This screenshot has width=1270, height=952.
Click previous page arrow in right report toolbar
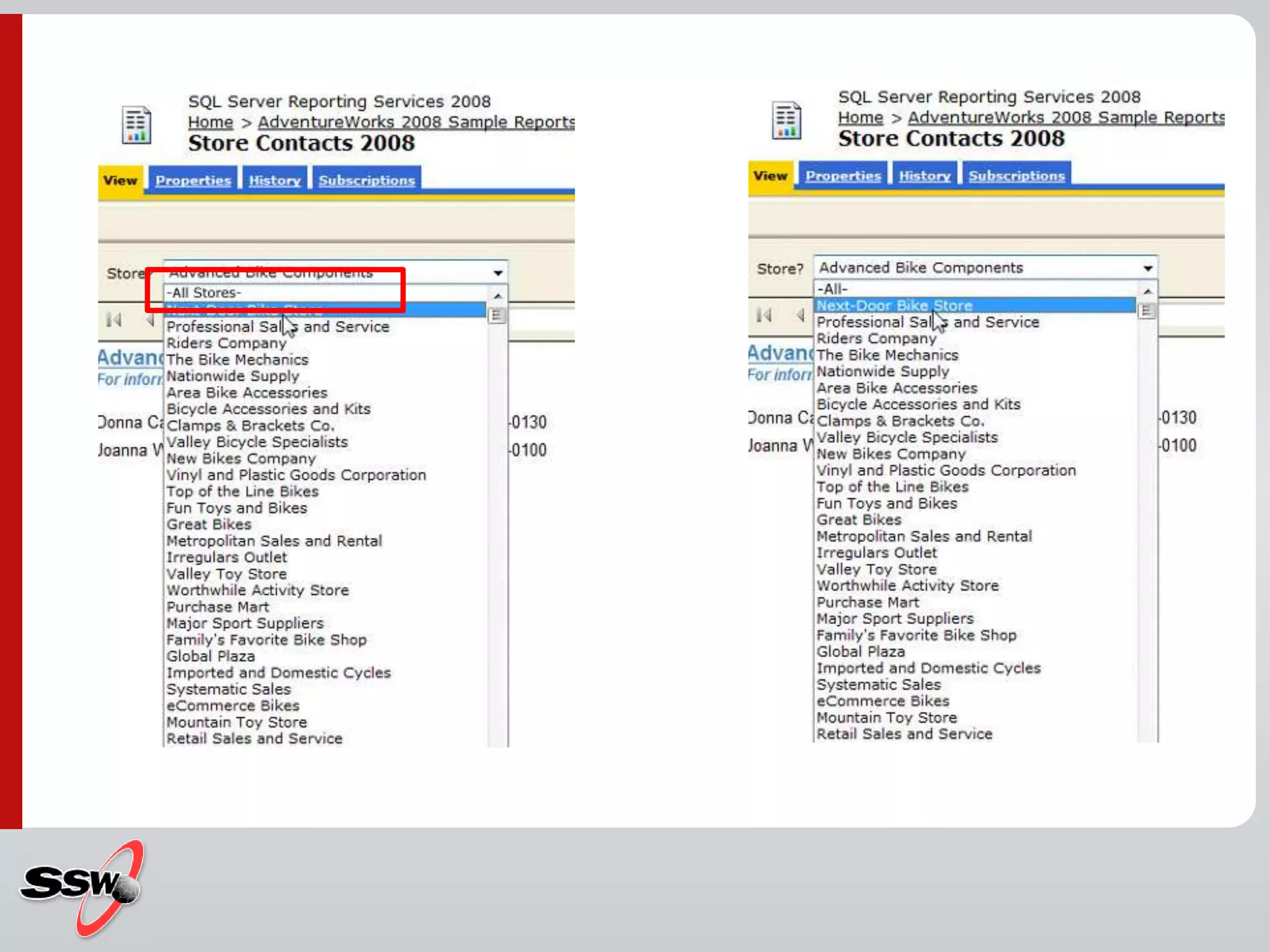click(x=800, y=315)
